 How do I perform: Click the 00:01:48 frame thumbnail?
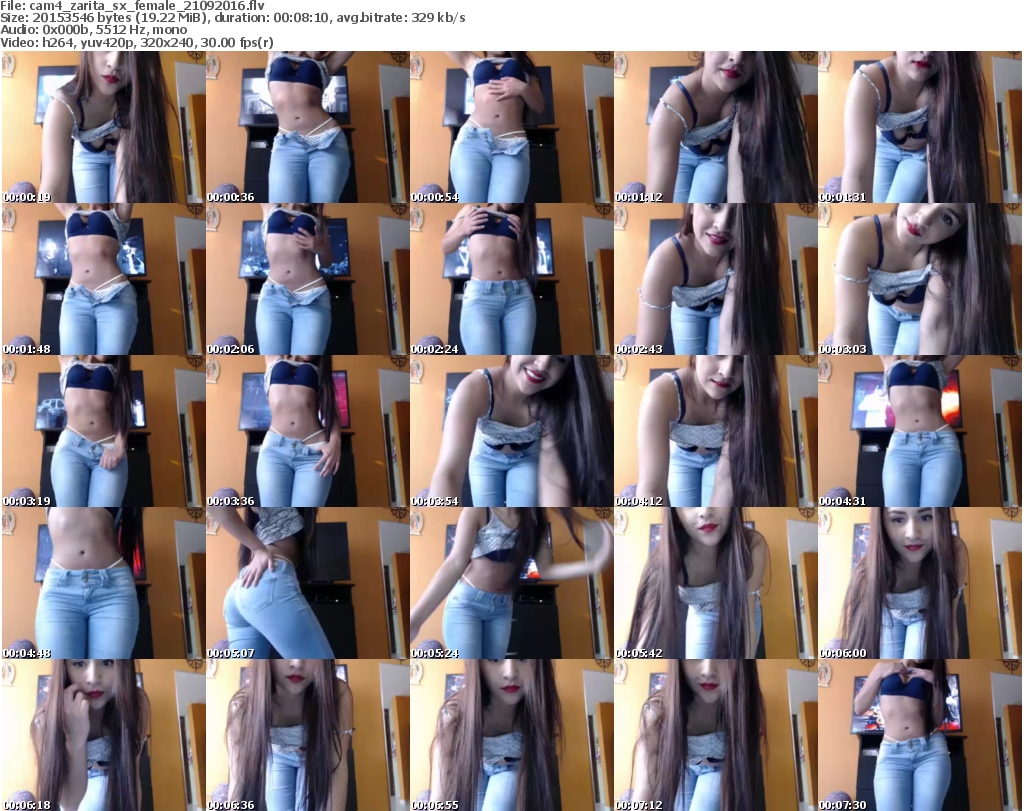103,279
